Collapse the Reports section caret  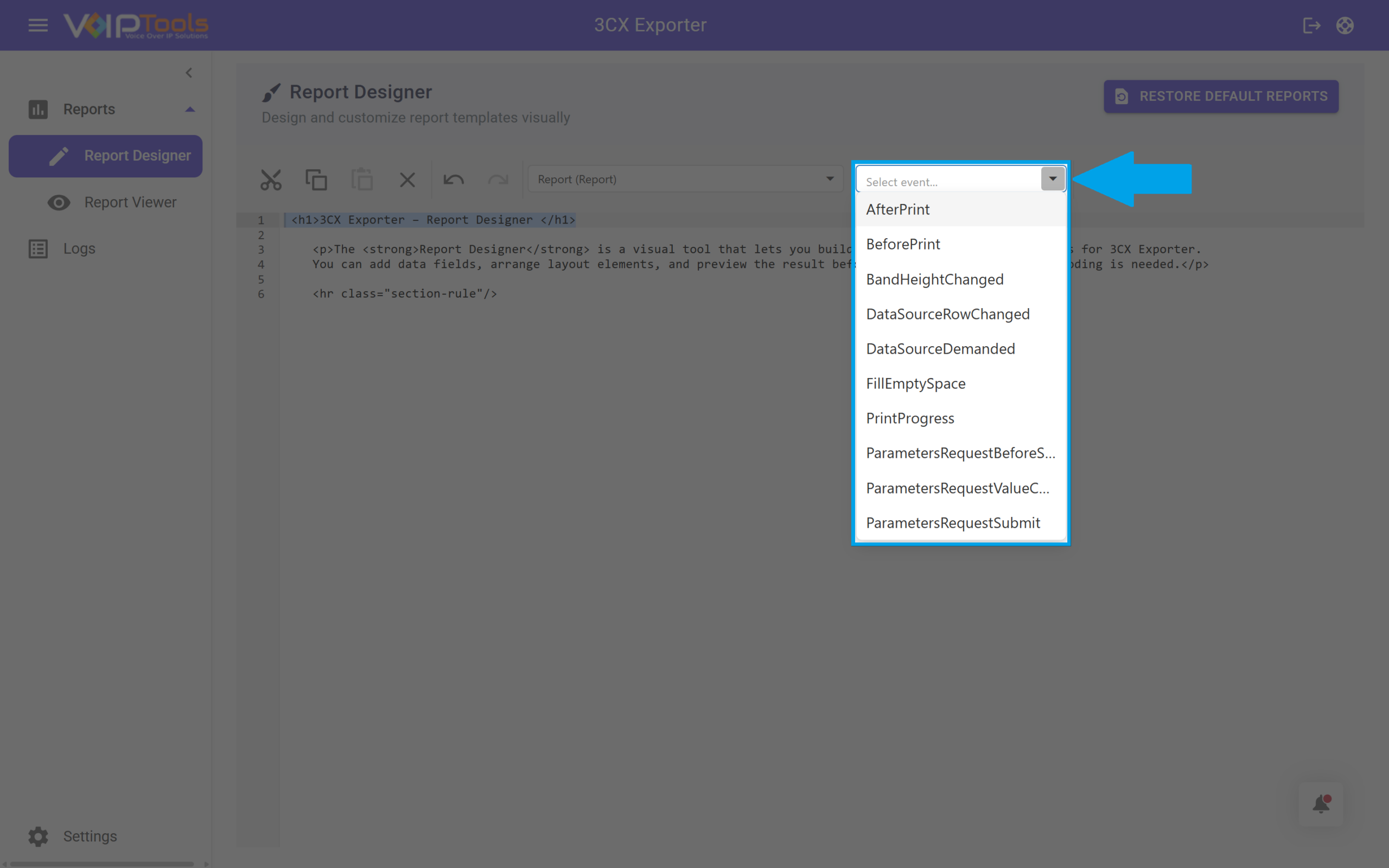[190, 109]
